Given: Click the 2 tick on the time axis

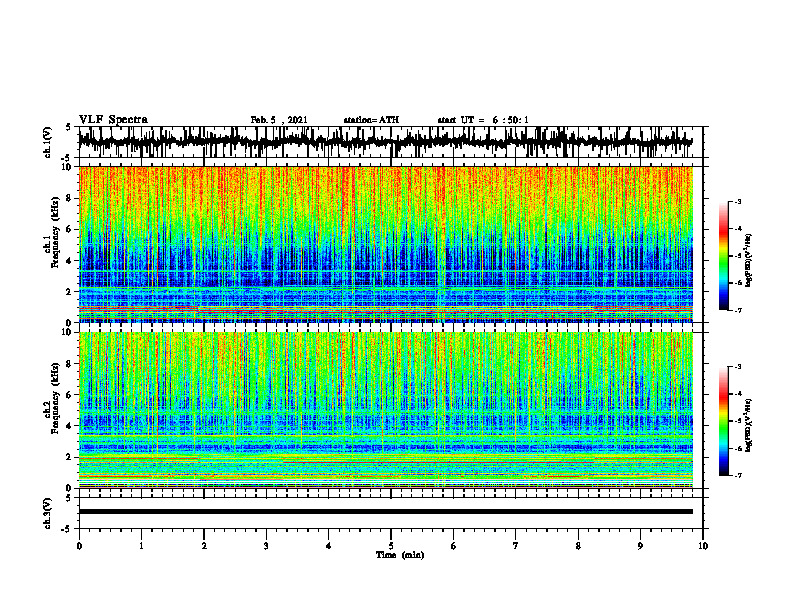Looking at the screenshot, I should tap(204, 546).
